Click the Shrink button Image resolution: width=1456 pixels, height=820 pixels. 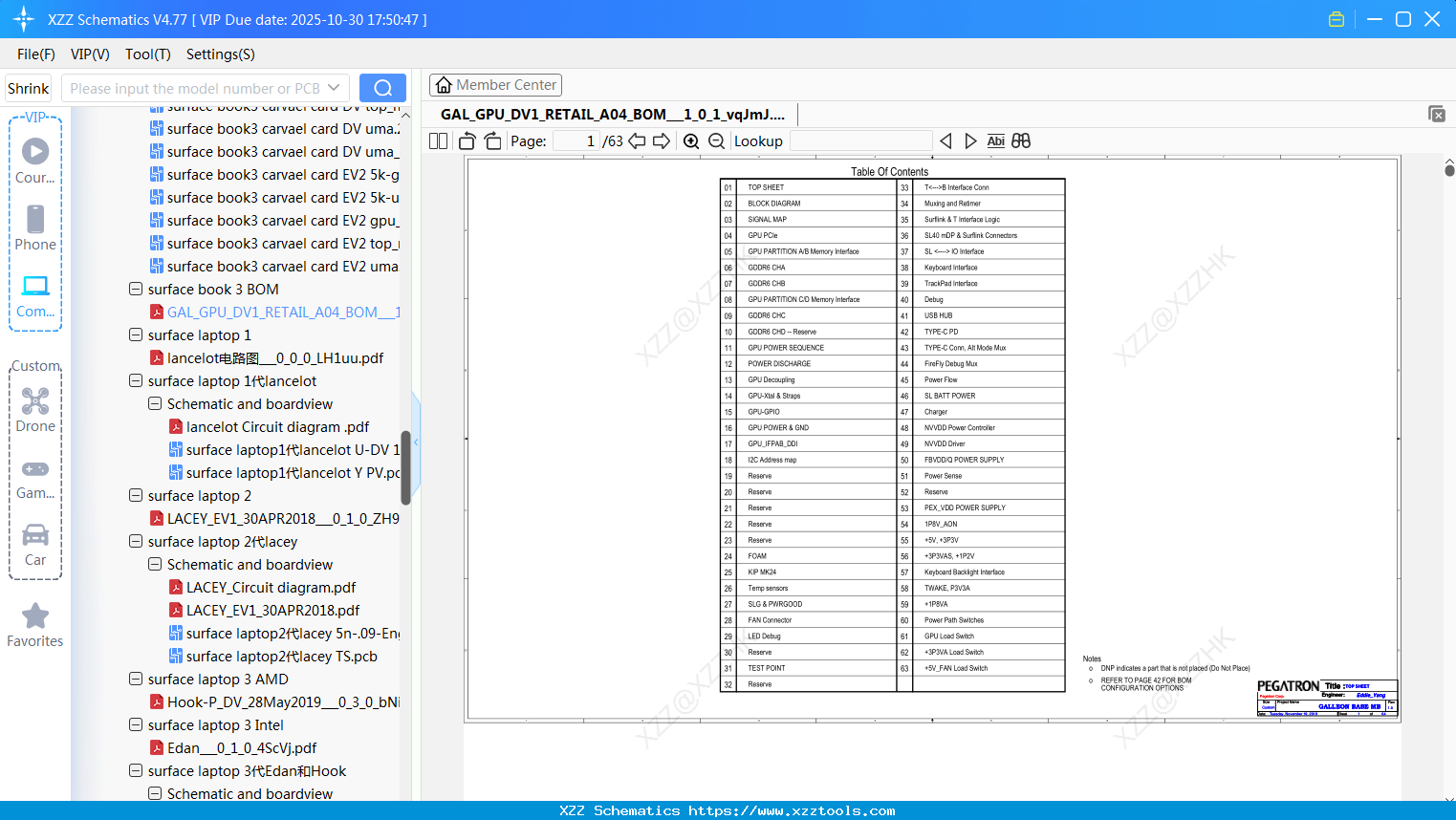point(29,88)
